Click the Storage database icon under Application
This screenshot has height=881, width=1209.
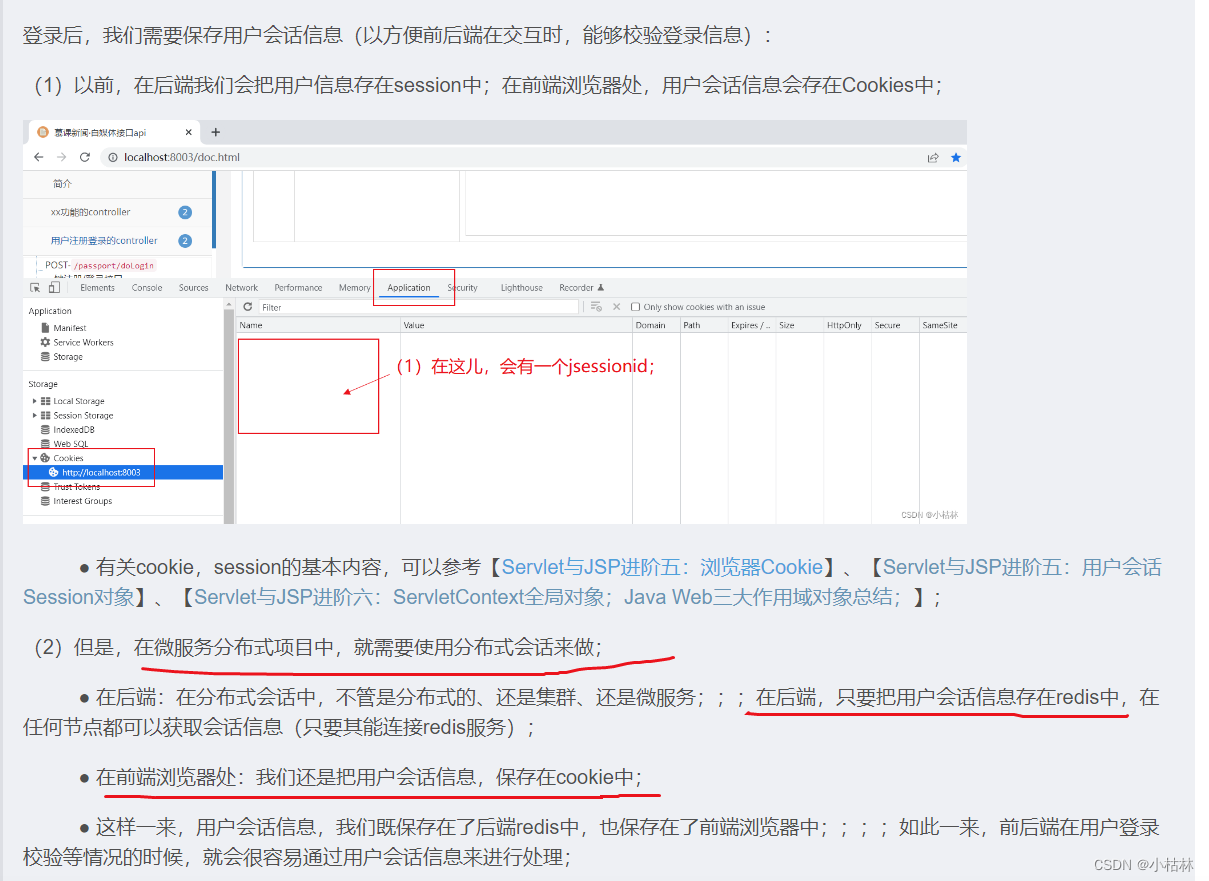tap(45, 357)
